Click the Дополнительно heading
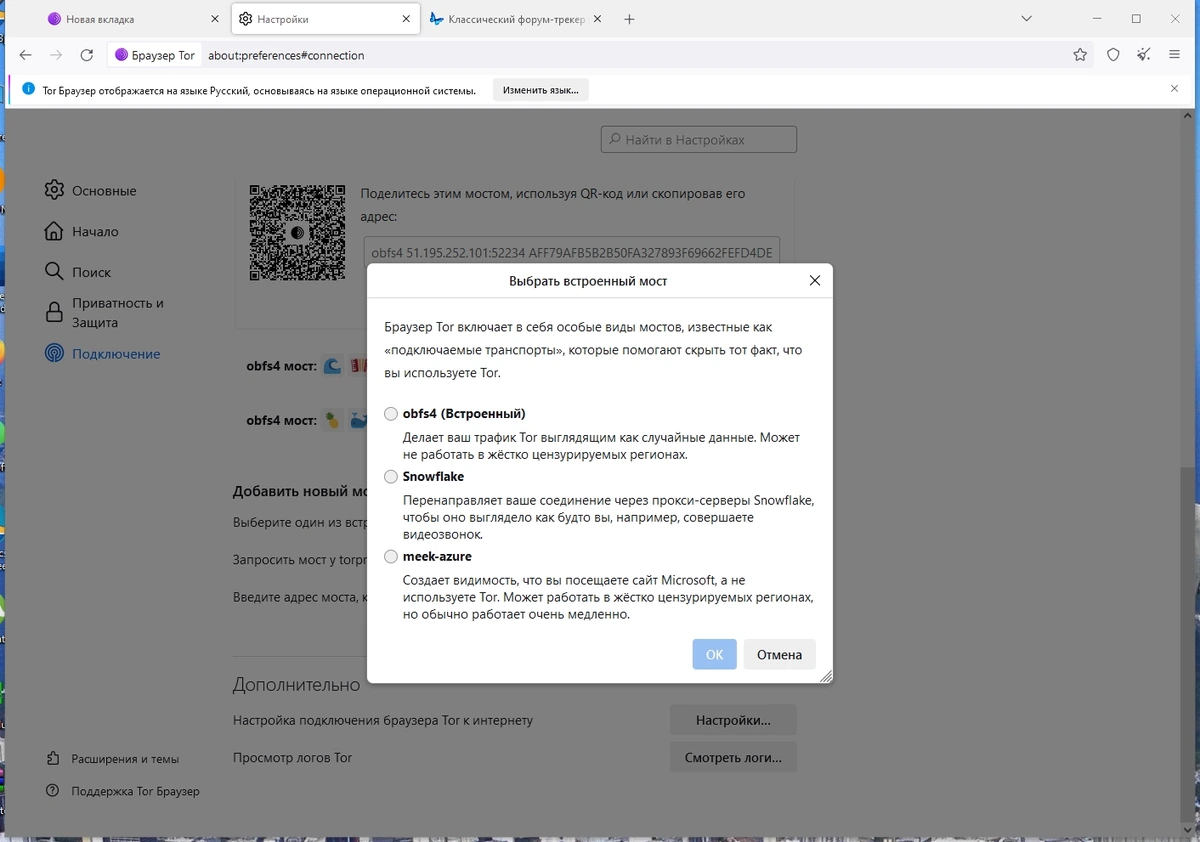Viewport: 1200px width, 842px height. (x=296, y=685)
